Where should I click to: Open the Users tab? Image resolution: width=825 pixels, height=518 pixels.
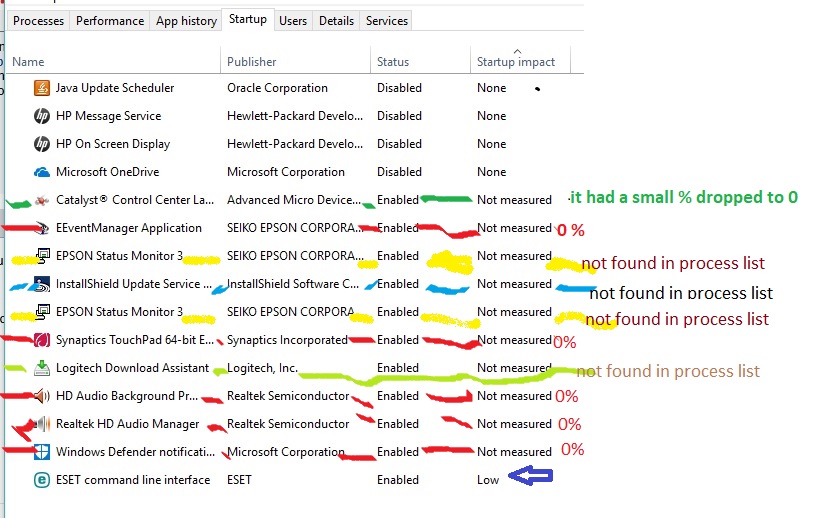click(293, 21)
